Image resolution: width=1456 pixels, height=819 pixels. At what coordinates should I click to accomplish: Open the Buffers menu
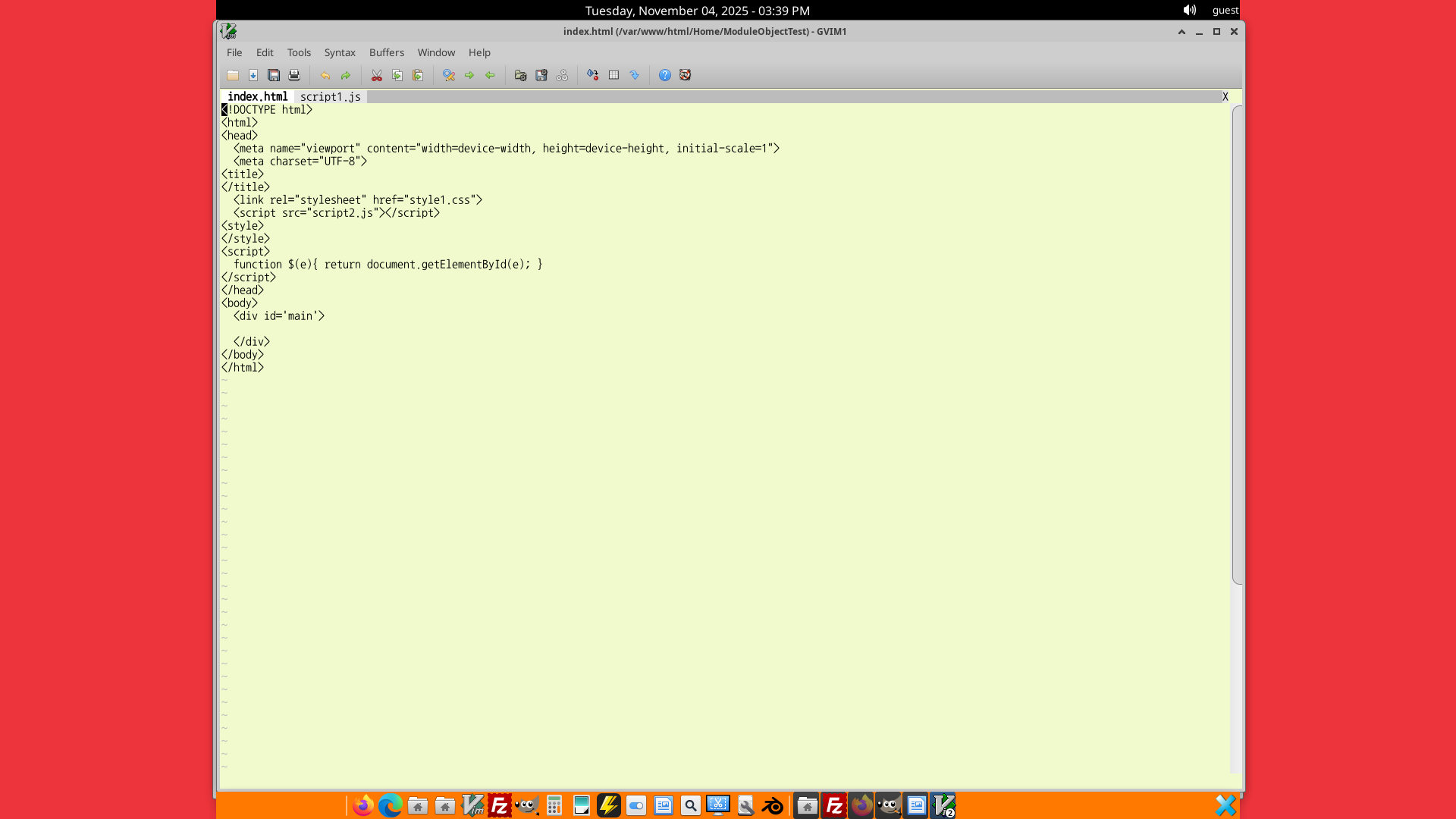click(x=387, y=52)
